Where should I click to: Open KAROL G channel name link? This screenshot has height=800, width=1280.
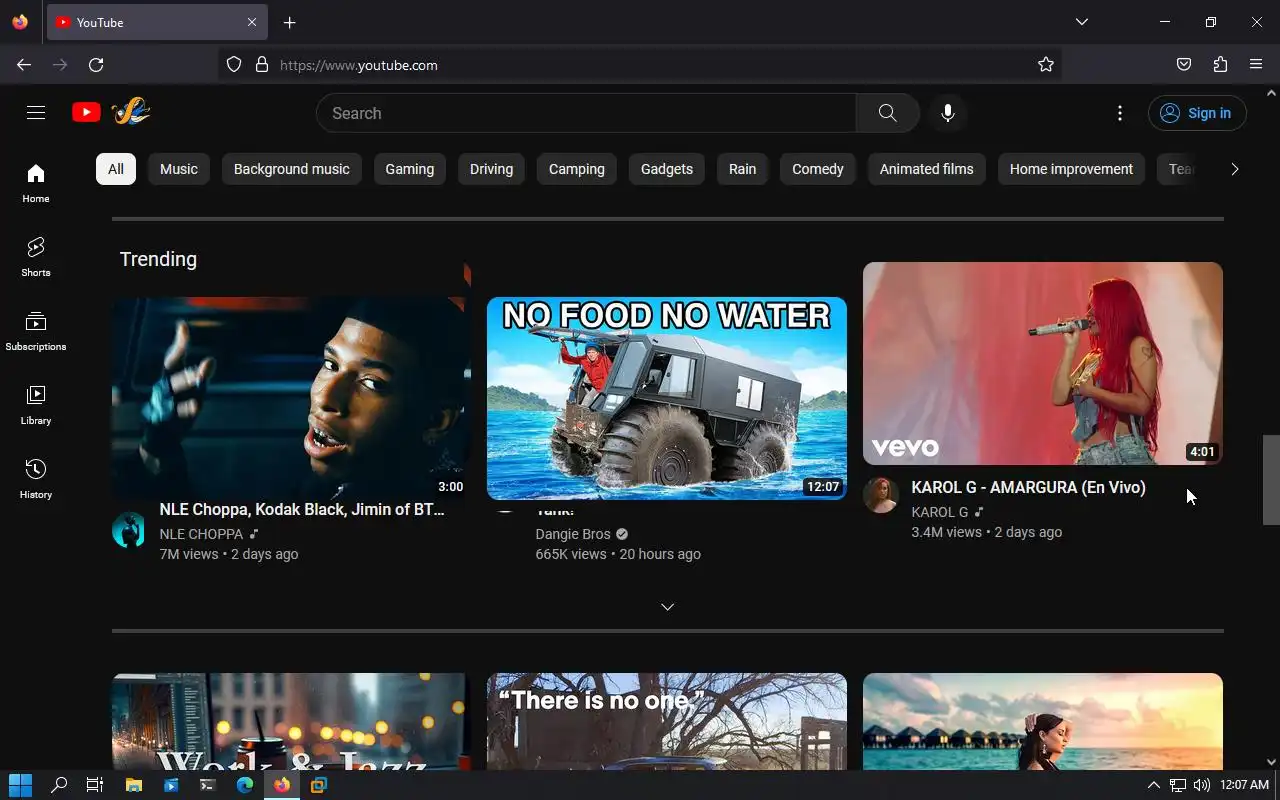point(940,512)
